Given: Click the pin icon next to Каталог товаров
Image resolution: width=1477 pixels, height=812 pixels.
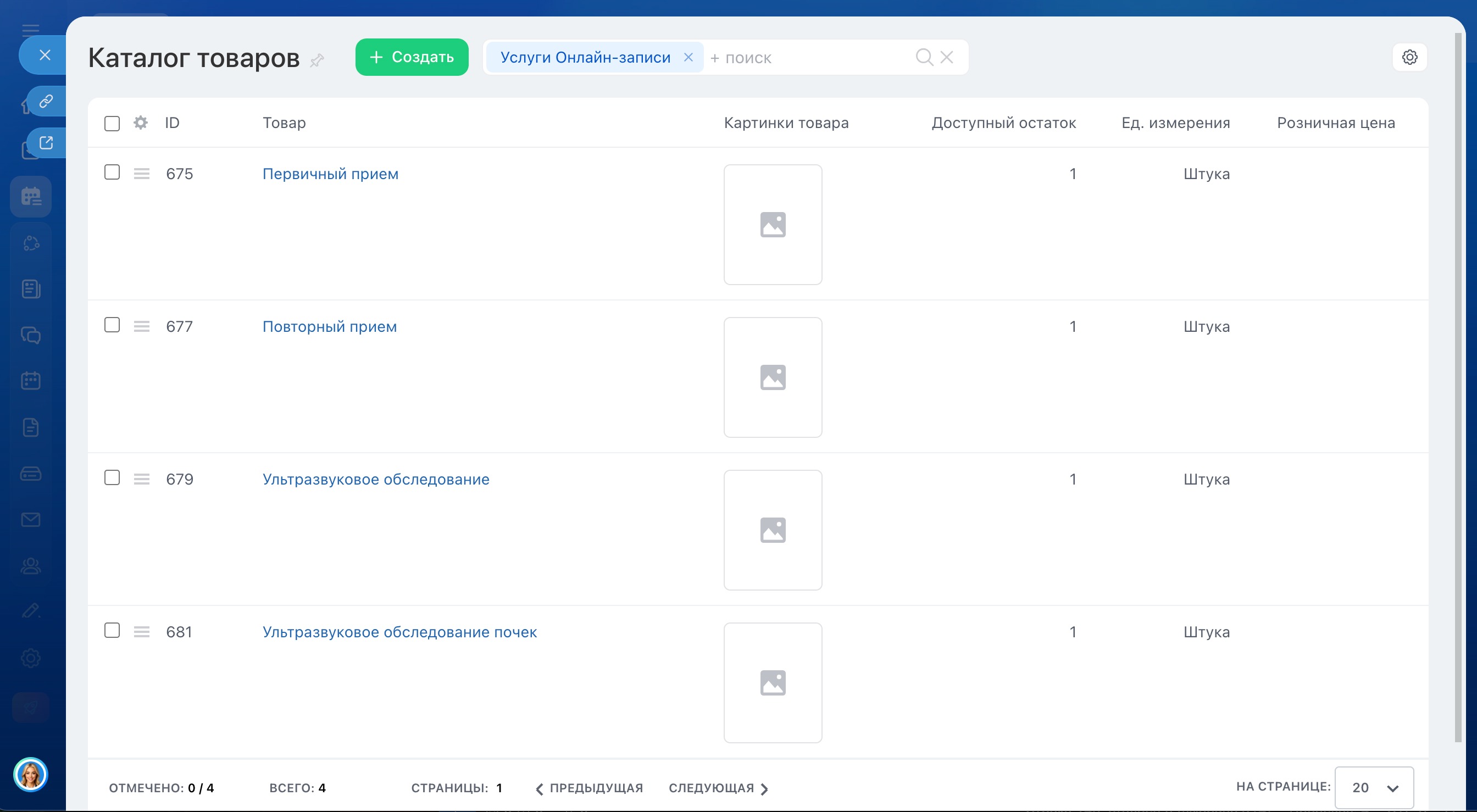Looking at the screenshot, I should (x=317, y=60).
